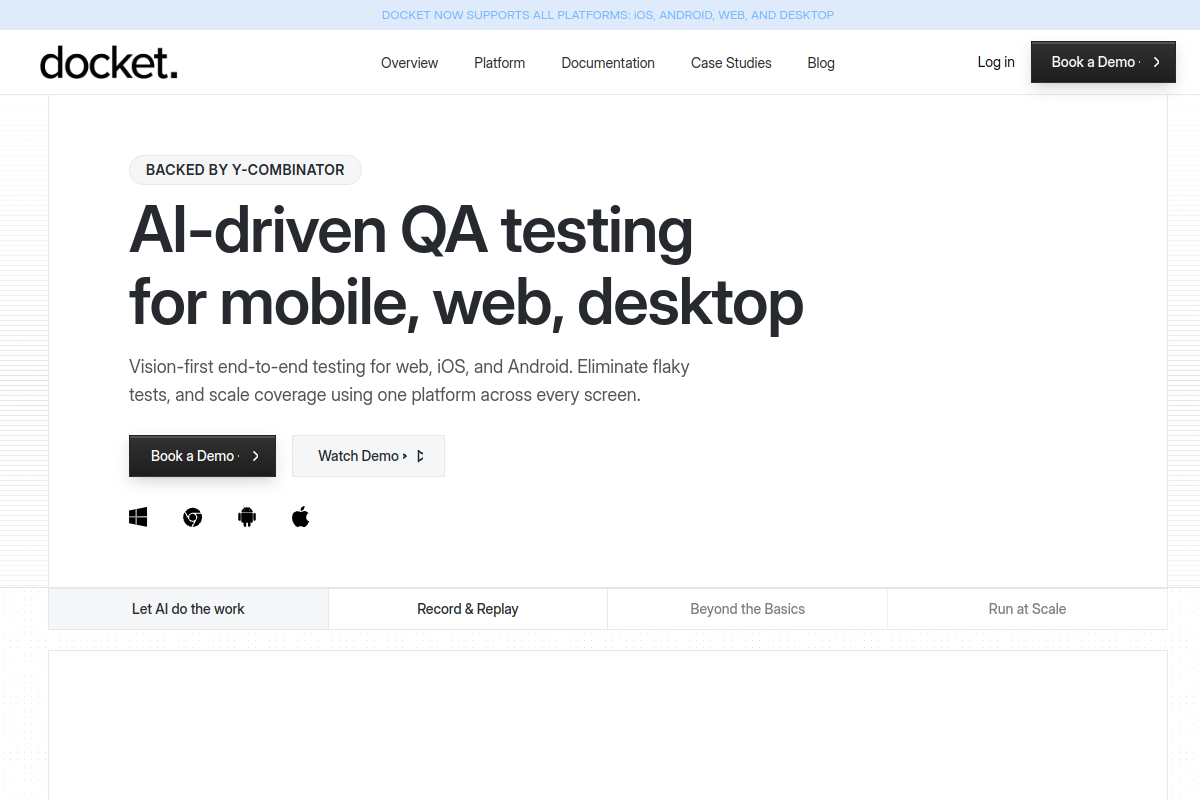Switch to Beyond the Basics tab
This screenshot has width=1200, height=800.
[x=747, y=609]
